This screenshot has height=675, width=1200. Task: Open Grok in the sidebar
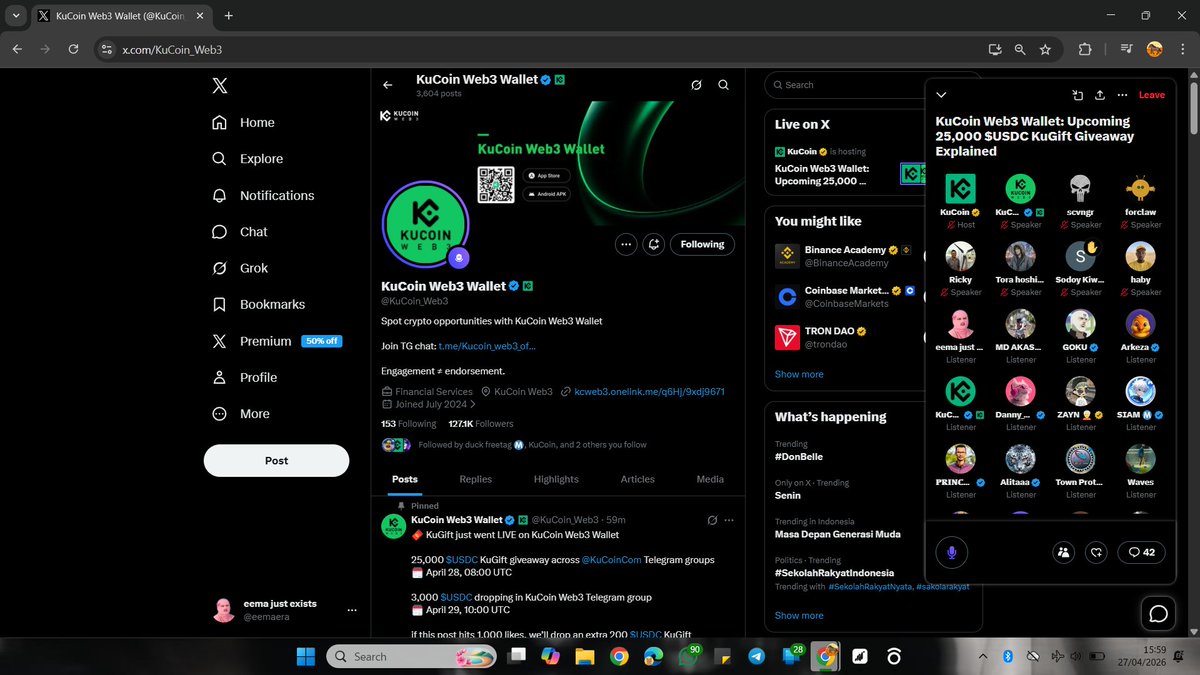pyautogui.click(x=240, y=268)
